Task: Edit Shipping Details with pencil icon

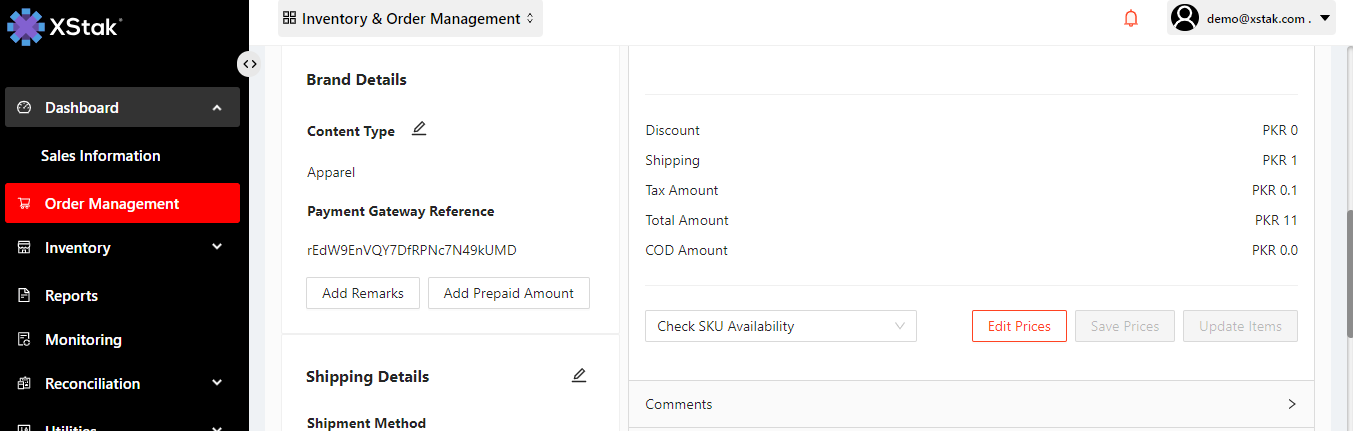Action: point(579,376)
